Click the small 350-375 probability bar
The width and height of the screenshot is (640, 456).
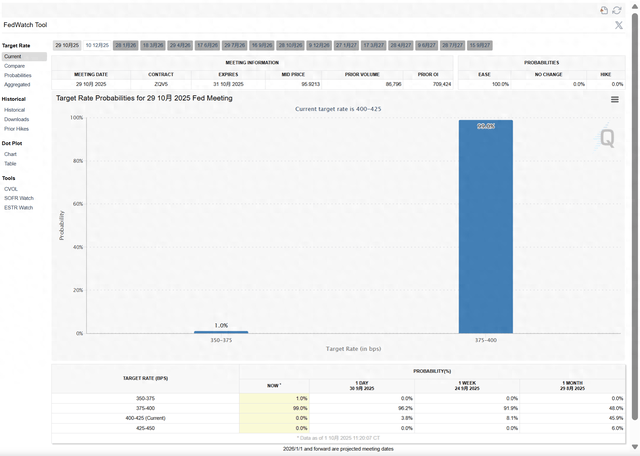tap(221, 331)
